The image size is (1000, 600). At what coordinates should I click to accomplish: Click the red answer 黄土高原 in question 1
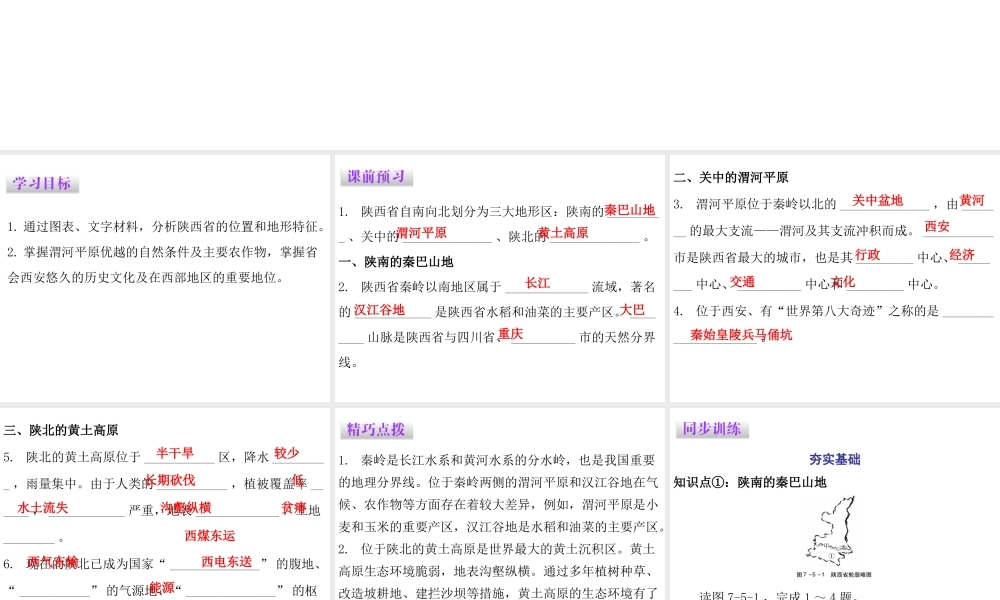coord(562,233)
